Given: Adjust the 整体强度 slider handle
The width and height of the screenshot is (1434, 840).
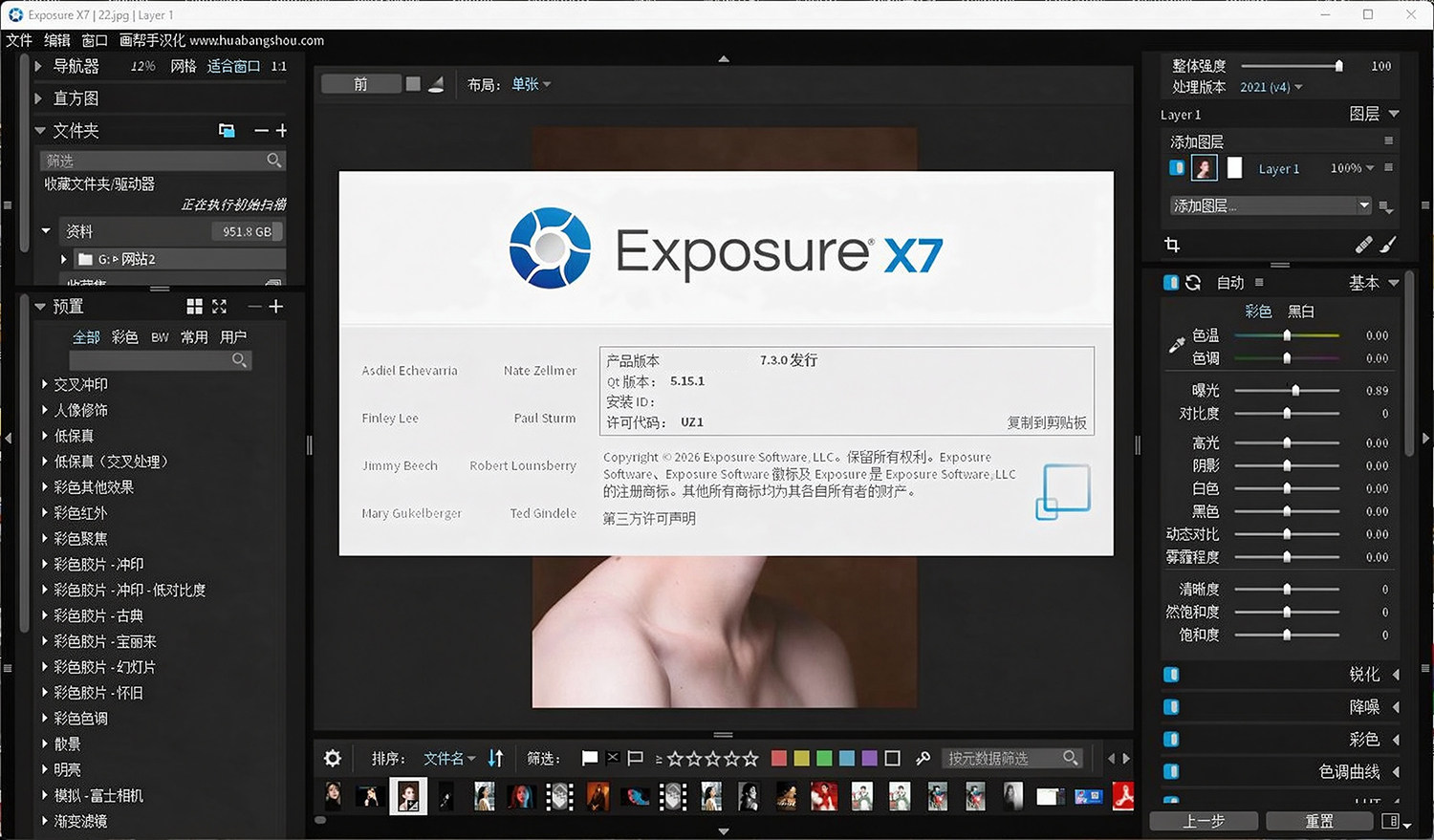Looking at the screenshot, I should click(x=1338, y=66).
